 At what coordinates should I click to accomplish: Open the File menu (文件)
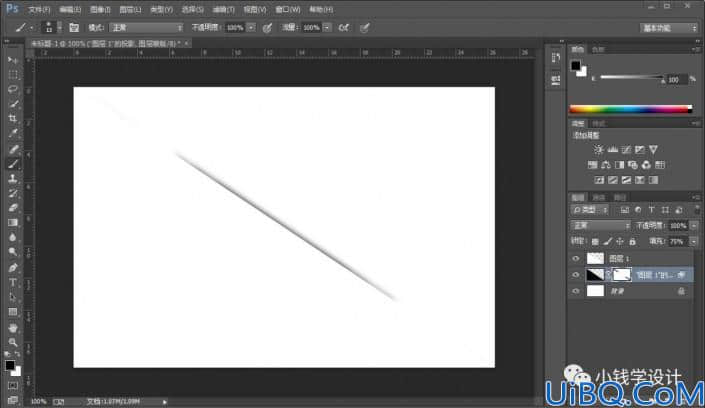point(39,9)
